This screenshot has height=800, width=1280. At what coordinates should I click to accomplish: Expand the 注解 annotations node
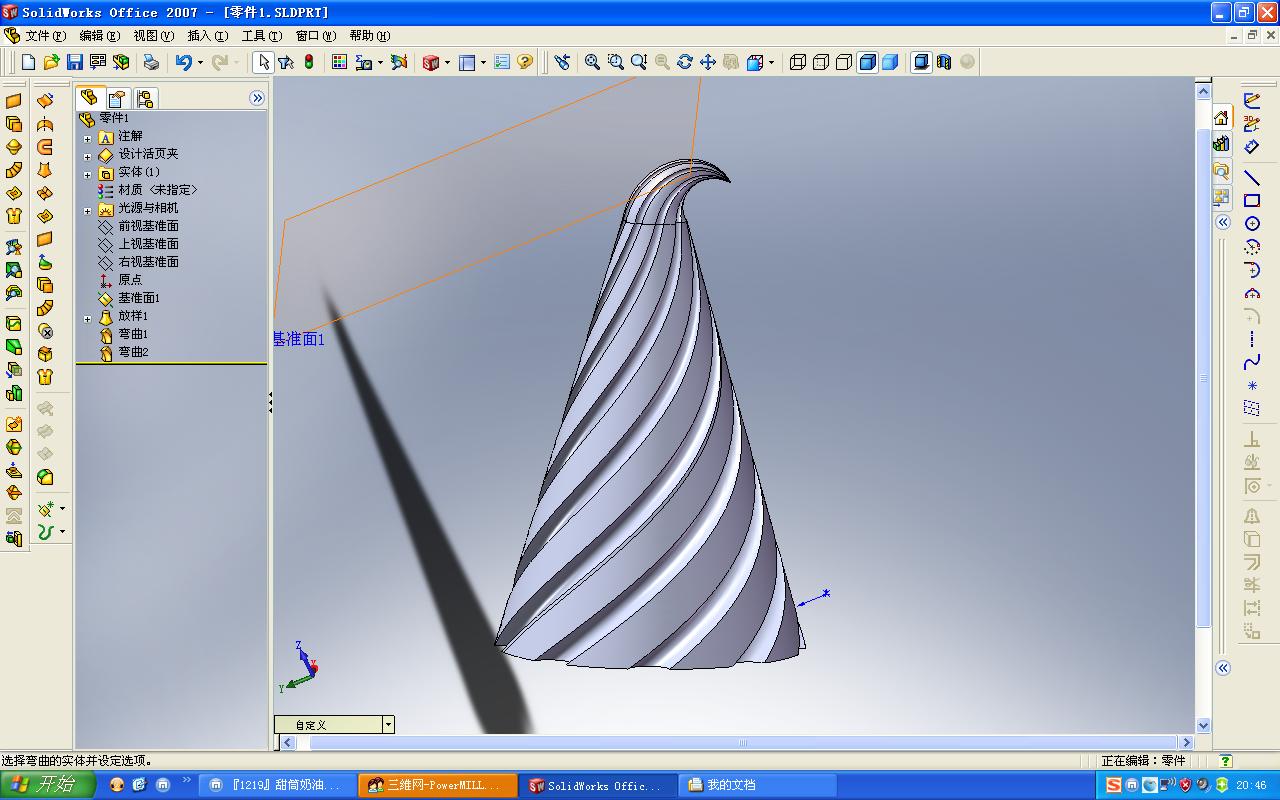pos(87,138)
